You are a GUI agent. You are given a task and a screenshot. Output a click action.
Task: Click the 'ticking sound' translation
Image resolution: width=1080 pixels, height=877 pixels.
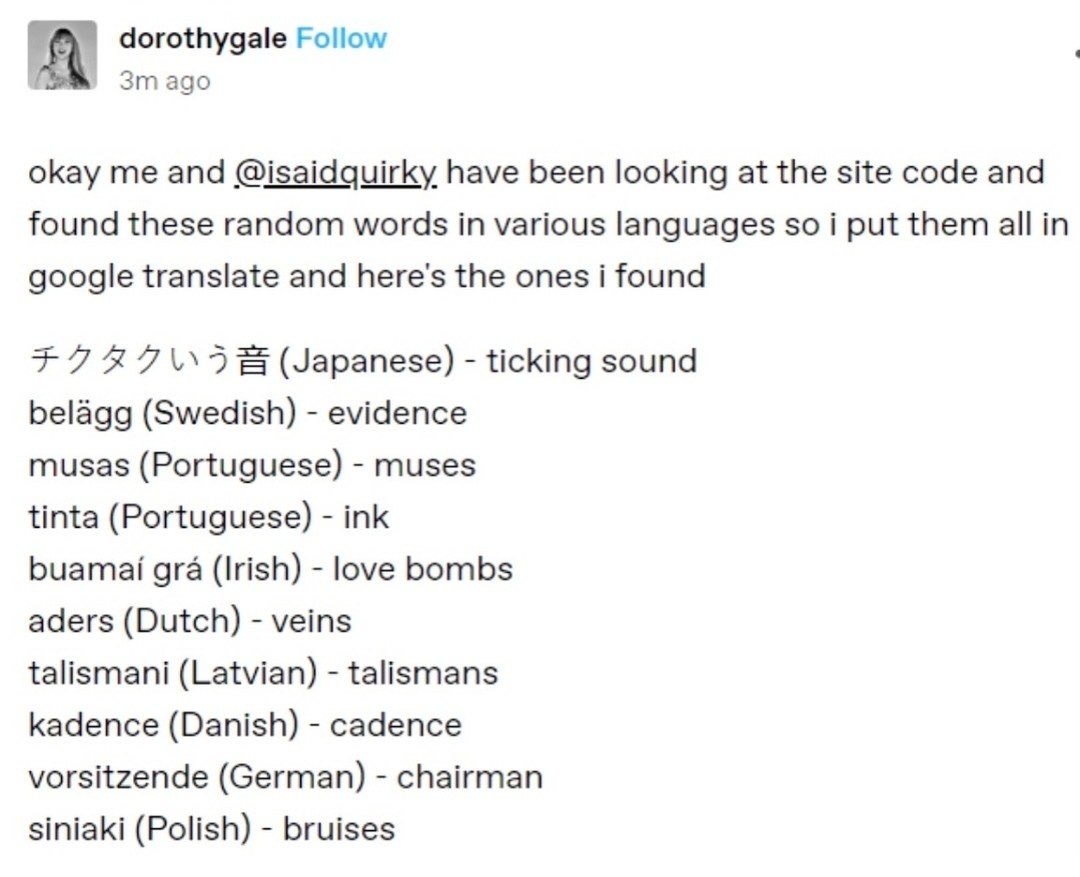591,361
